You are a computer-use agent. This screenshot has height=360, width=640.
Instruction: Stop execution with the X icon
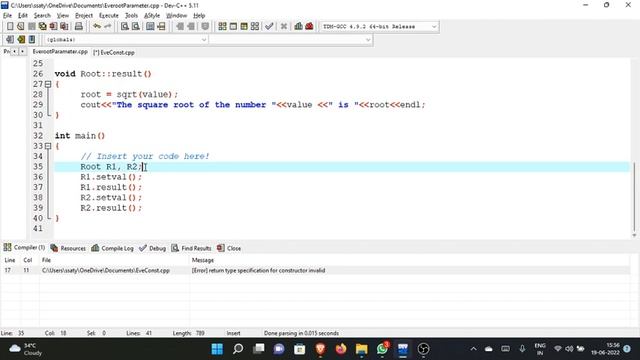[284, 27]
